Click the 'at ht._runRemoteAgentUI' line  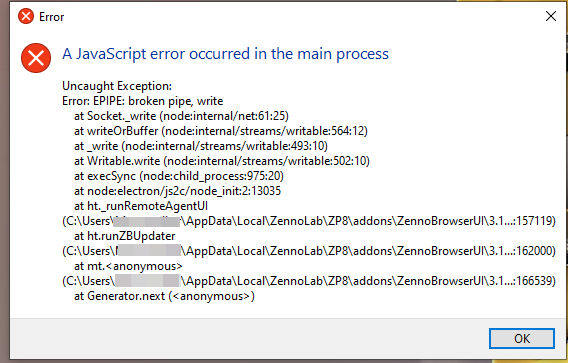click(x=141, y=206)
